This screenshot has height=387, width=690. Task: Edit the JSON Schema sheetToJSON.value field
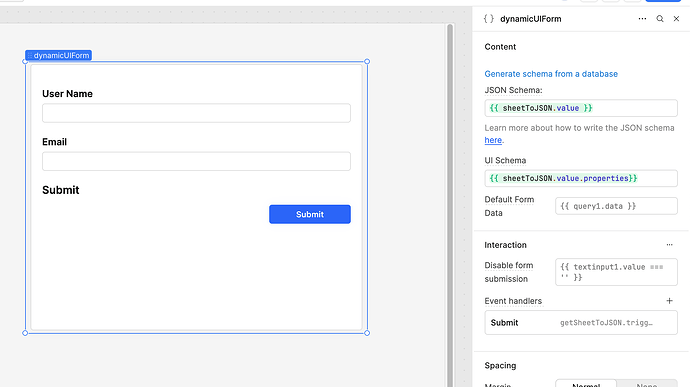[581, 108]
